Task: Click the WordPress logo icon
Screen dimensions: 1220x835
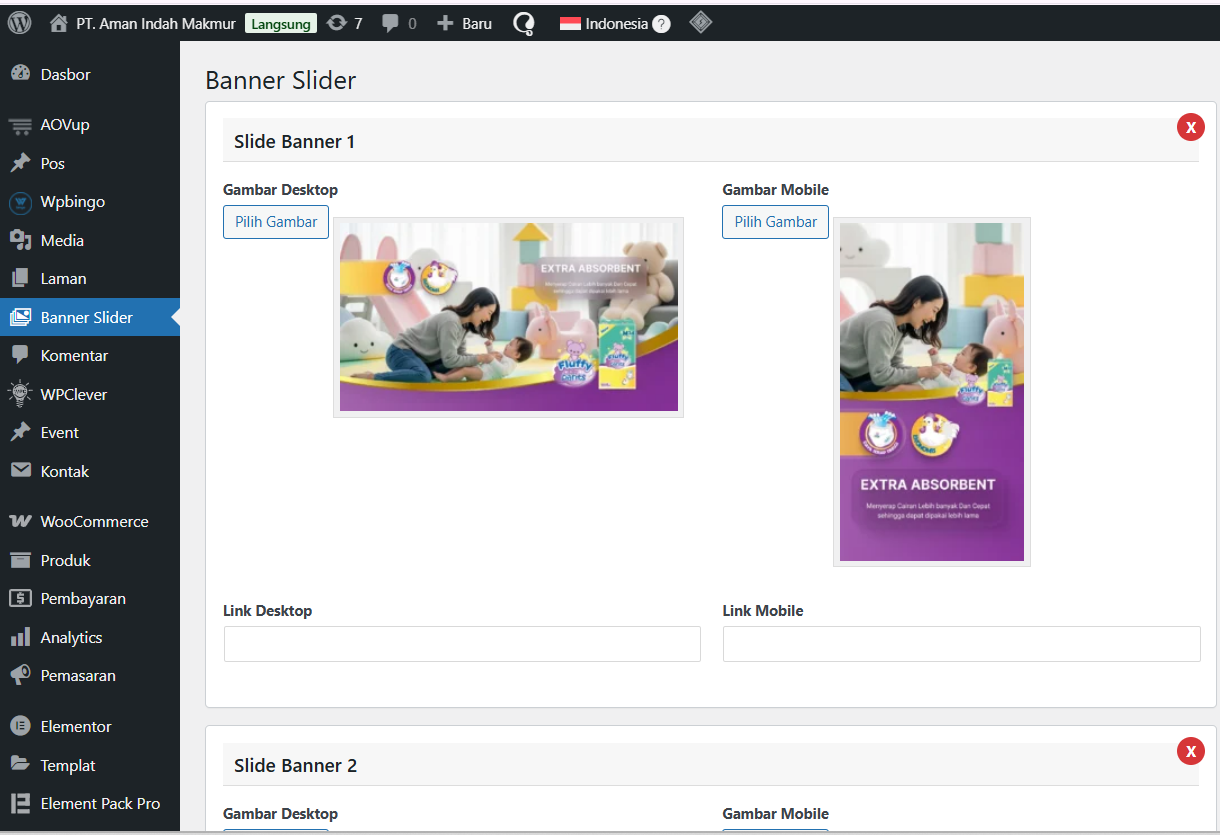Action: point(20,23)
